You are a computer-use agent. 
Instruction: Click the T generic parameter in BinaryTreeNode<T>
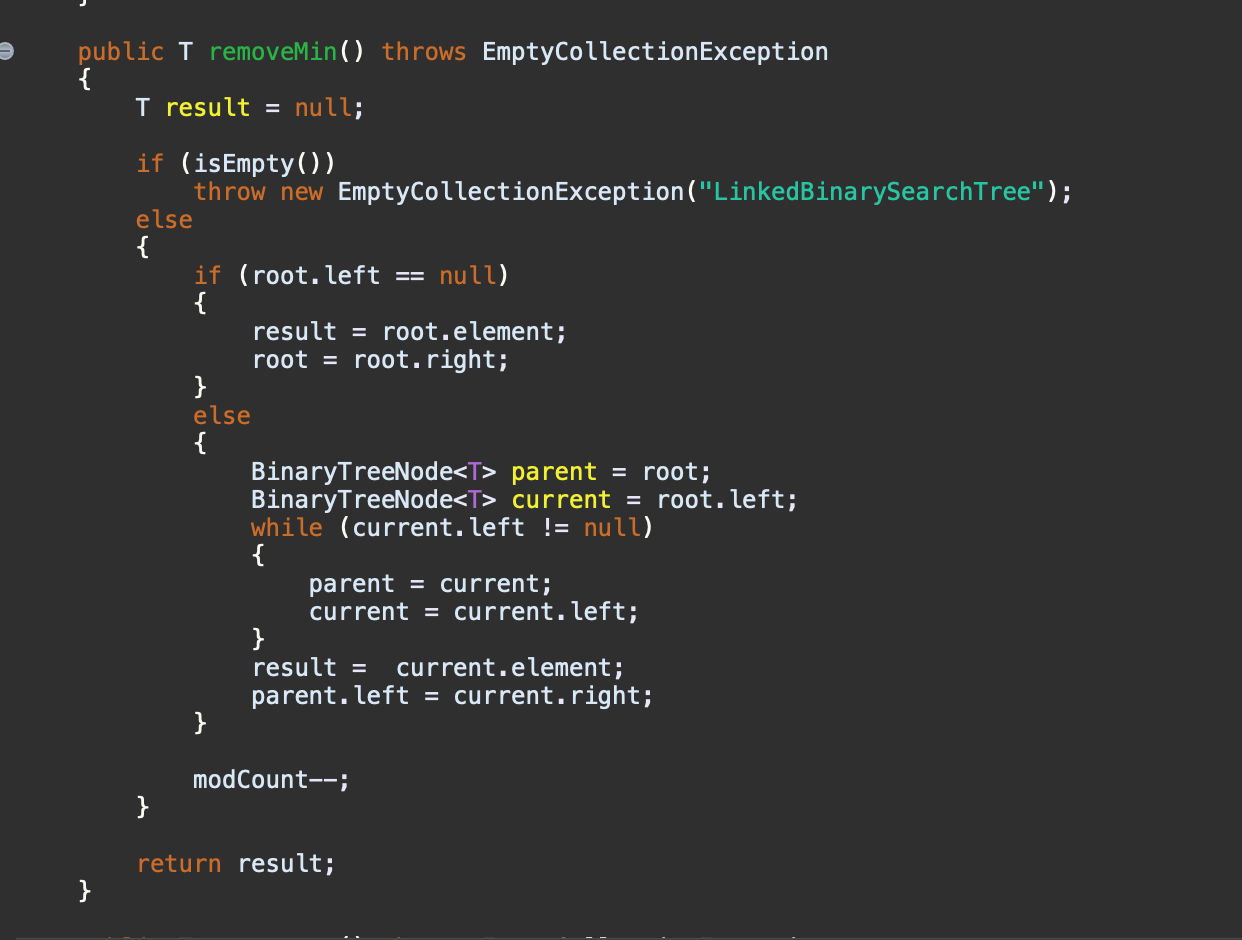[475, 471]
